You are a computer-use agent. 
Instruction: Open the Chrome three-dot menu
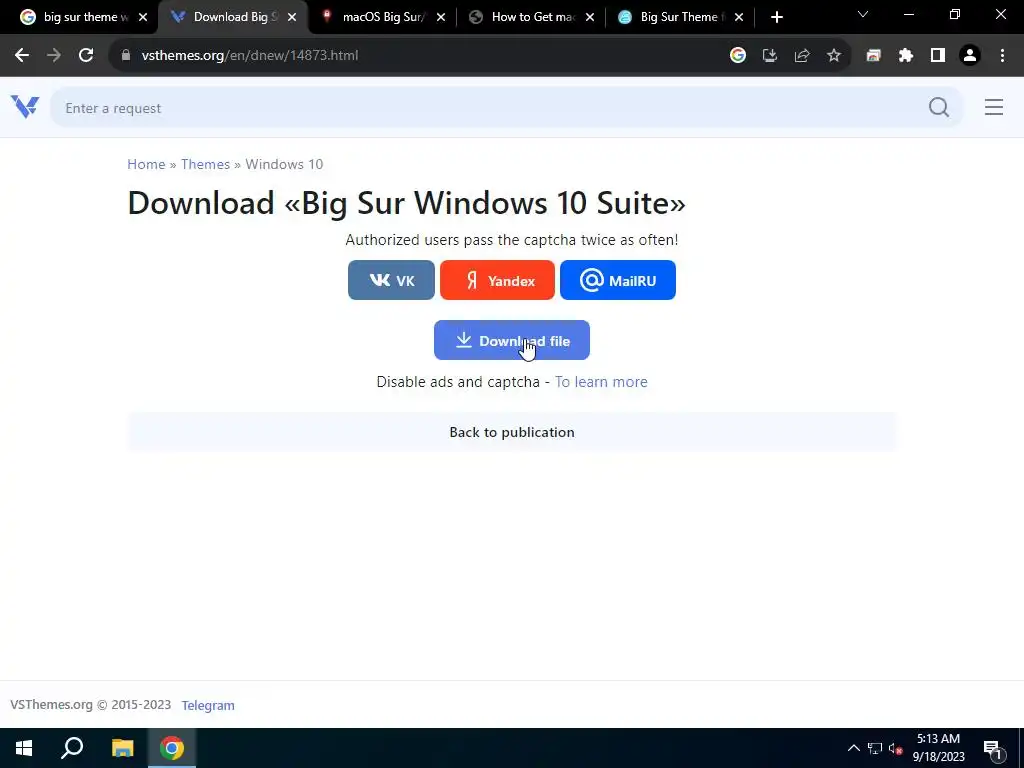(x=1002, y=56)
